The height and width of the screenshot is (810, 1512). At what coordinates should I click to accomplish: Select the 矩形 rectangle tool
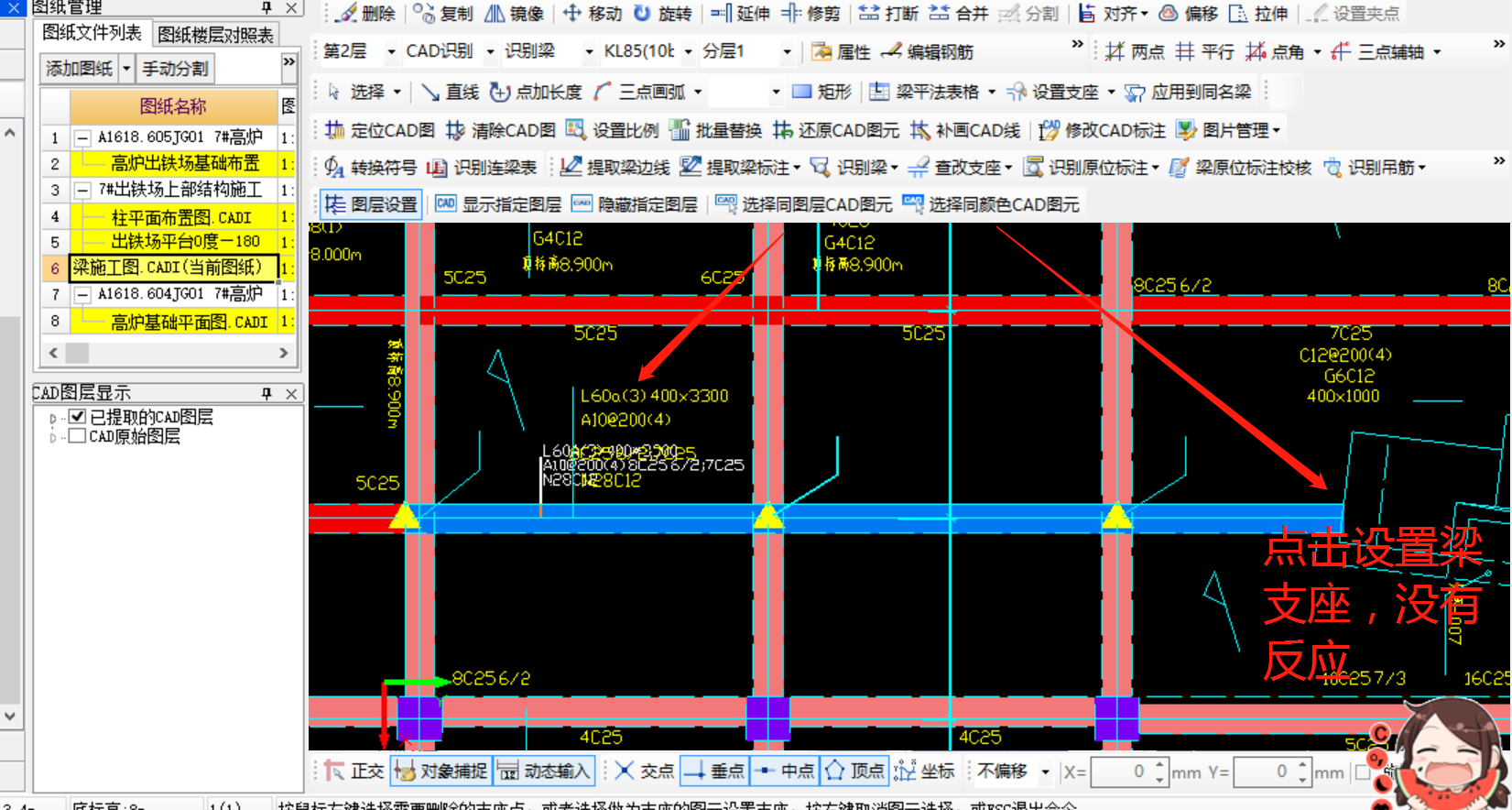[x=821, y=92]
